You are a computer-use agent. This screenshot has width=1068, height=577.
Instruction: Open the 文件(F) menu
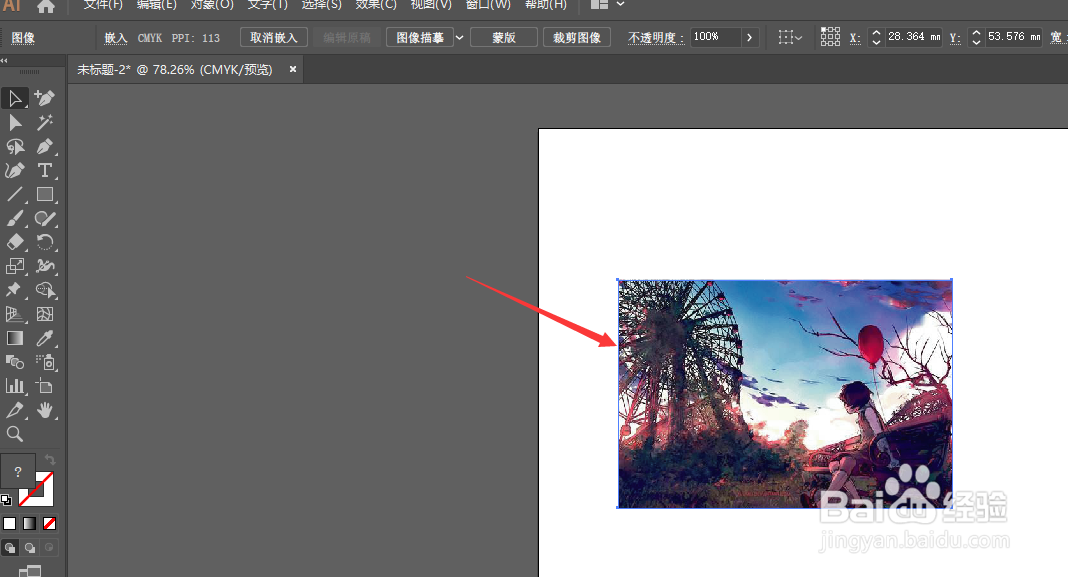point(103,5)
